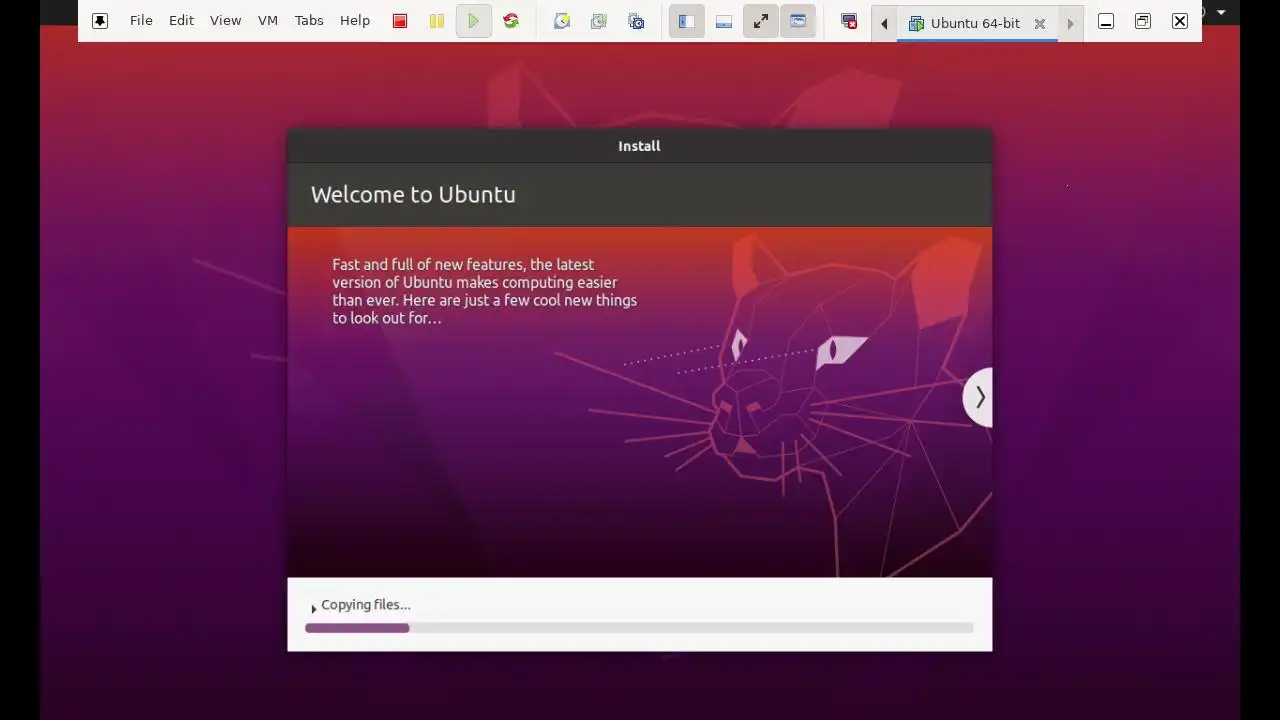Click the previous tab left arrow
The height and width of the screenshot is (720, 1280).
[x=884, y=23]
